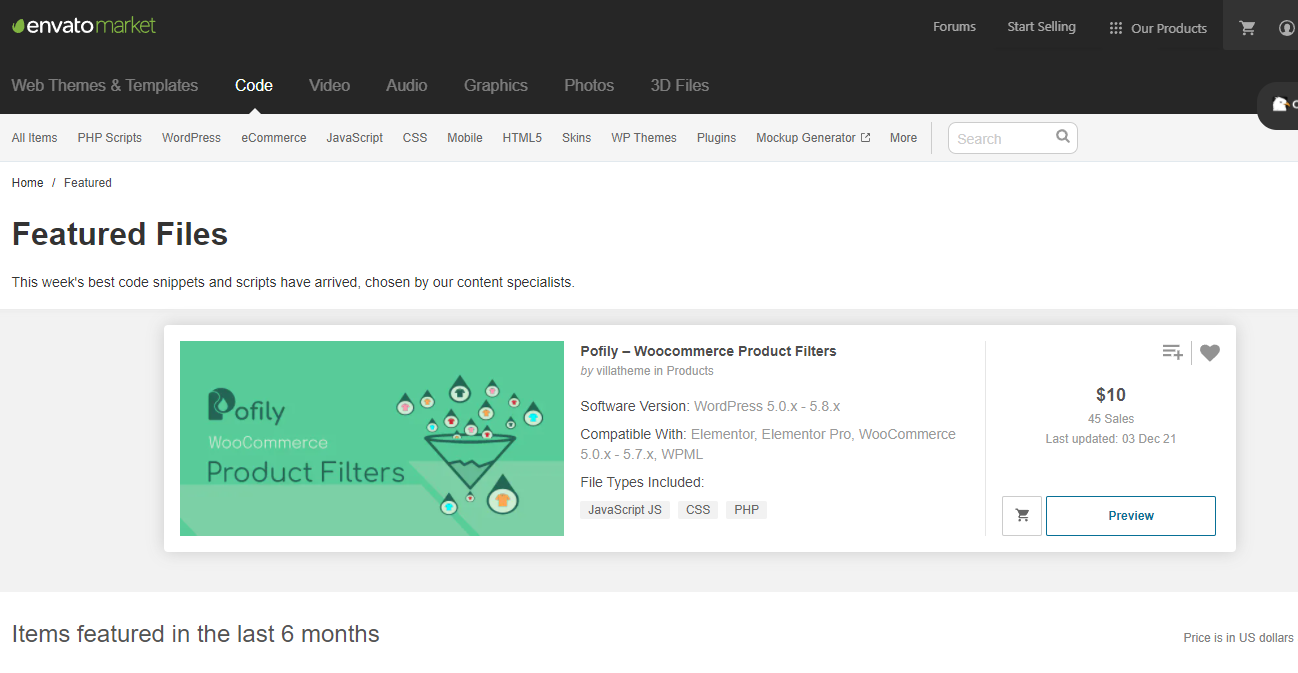Select the Code tab
This screenshot has height=673, width=1298.
(254, 86)
